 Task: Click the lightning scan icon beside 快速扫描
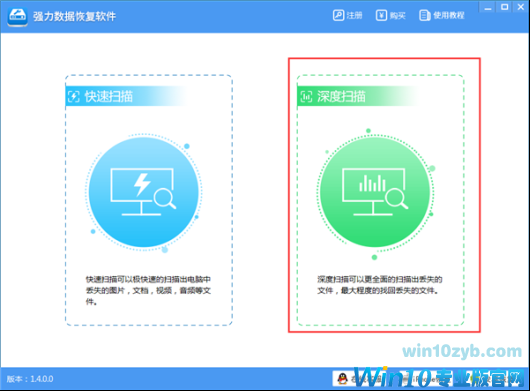74,97
